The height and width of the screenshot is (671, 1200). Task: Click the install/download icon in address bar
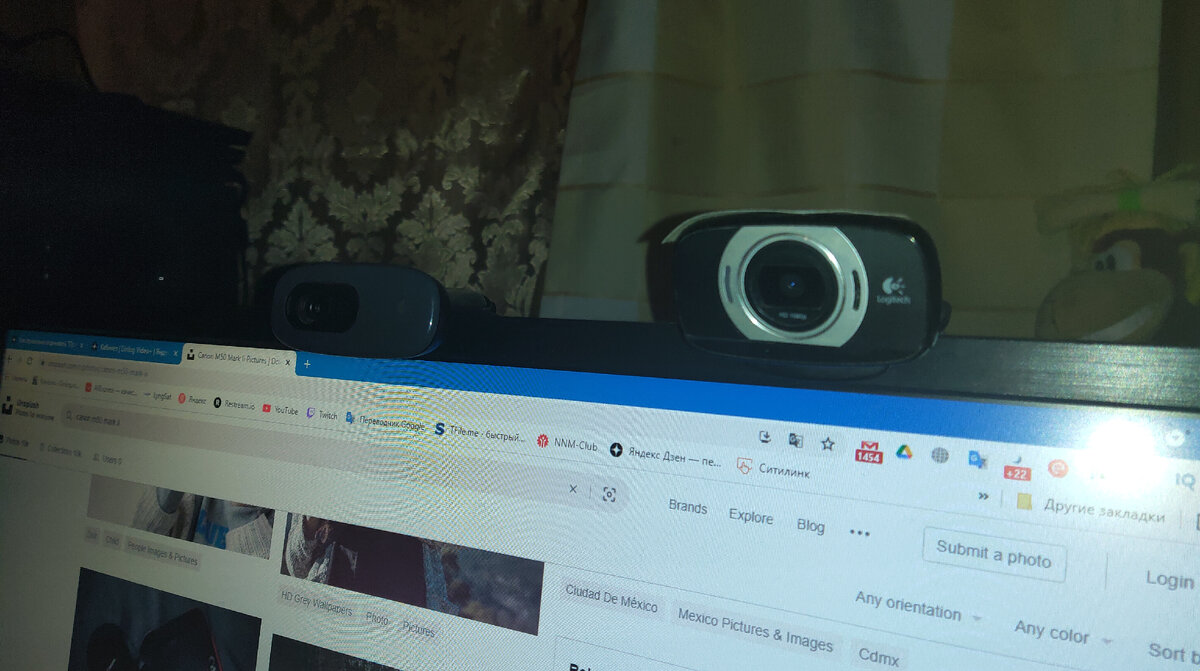click(x=765, y=436)
